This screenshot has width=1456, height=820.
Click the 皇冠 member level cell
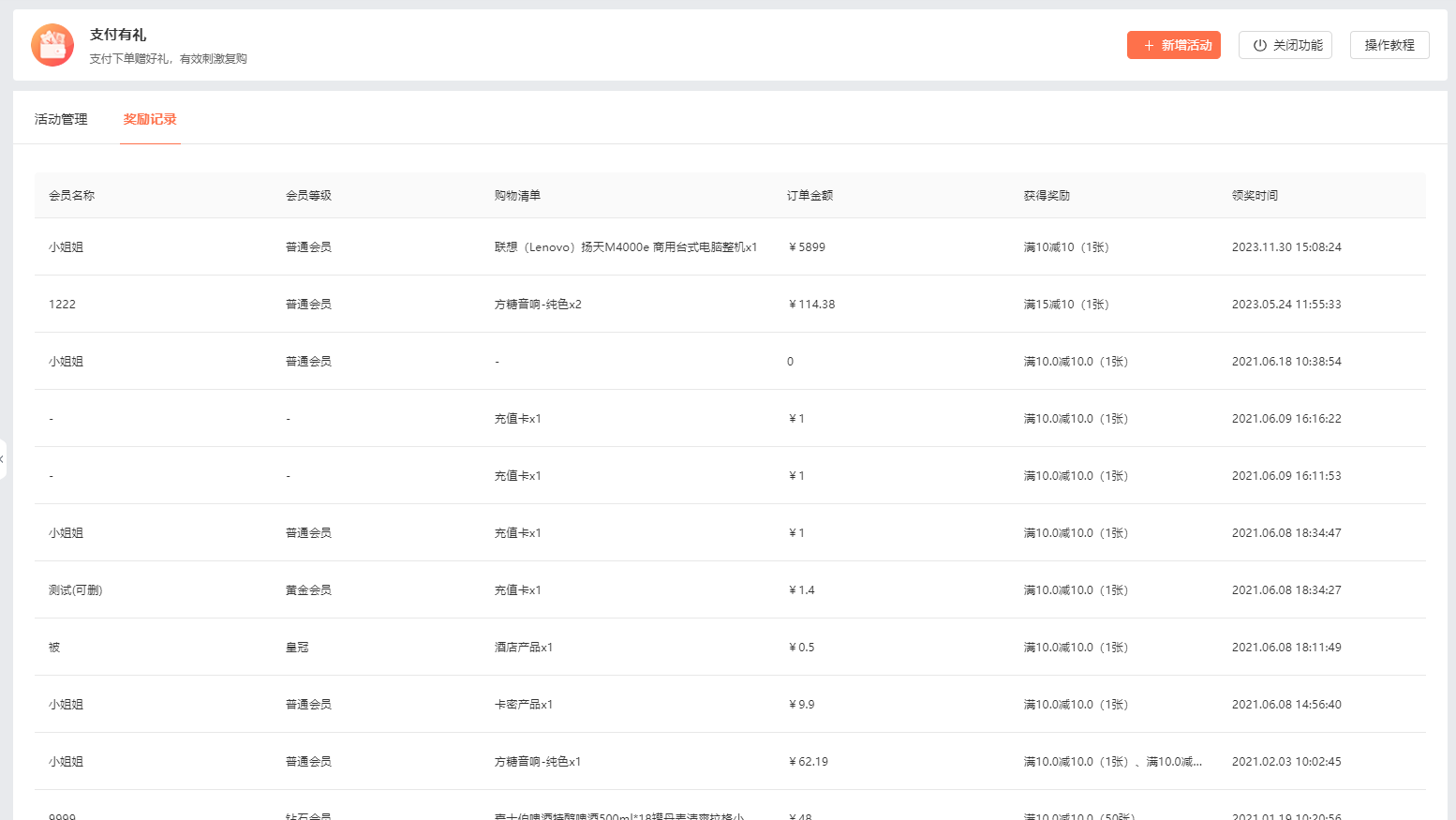297,648
